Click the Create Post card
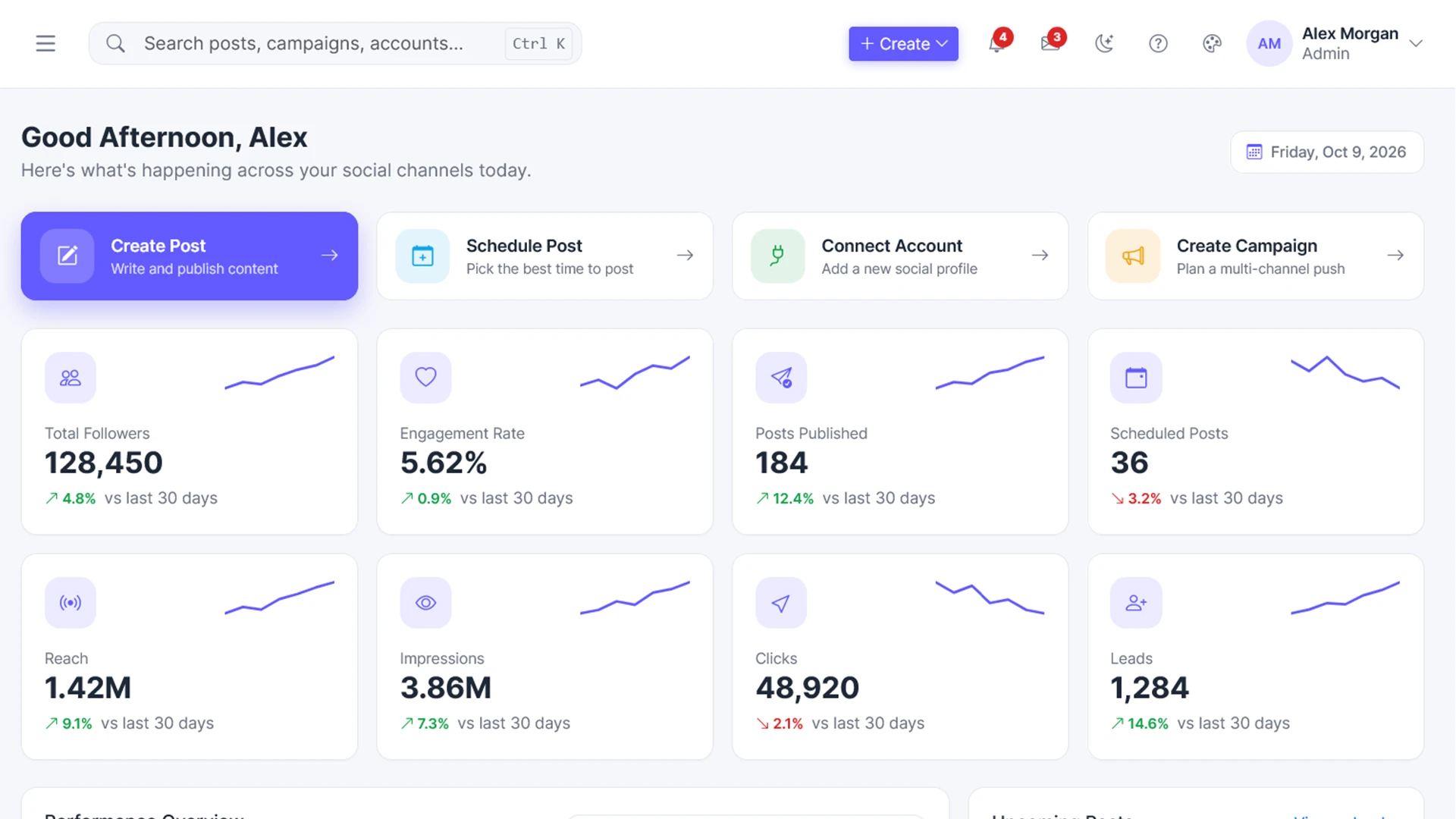Screen dimensions: 1456x819 click(x=190, y=256)
